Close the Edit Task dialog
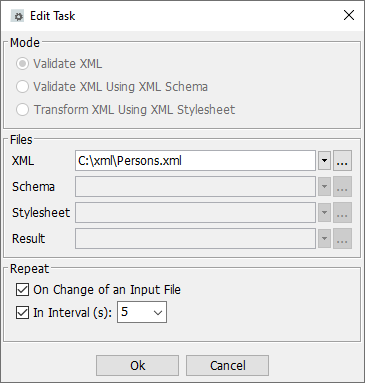365x383 pixels. [x=349, y=15]
